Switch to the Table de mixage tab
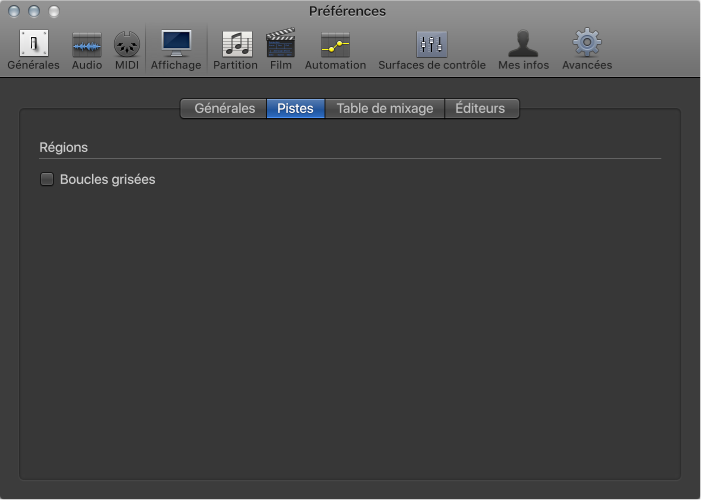702x500 pixels. [x=385, y=108]
